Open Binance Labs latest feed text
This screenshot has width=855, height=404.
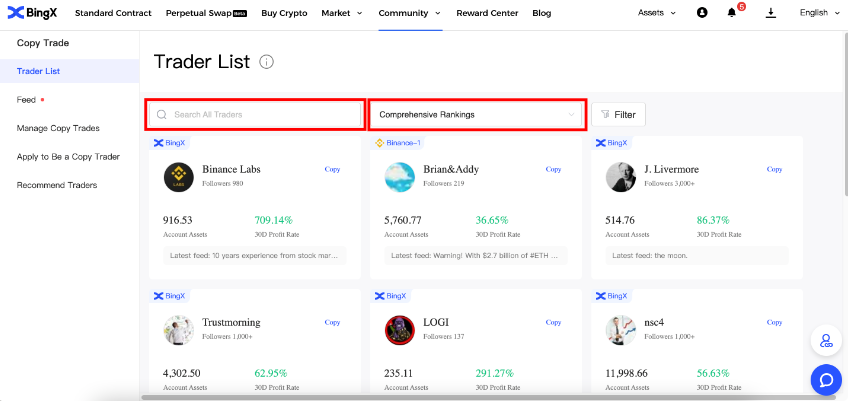point(255,255)
